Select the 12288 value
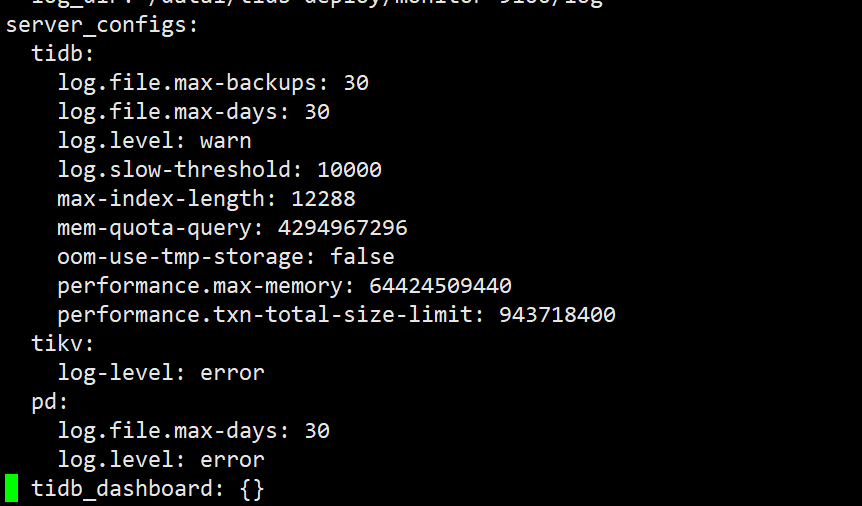This screenshot has height=506, width=862. [323, 199]
